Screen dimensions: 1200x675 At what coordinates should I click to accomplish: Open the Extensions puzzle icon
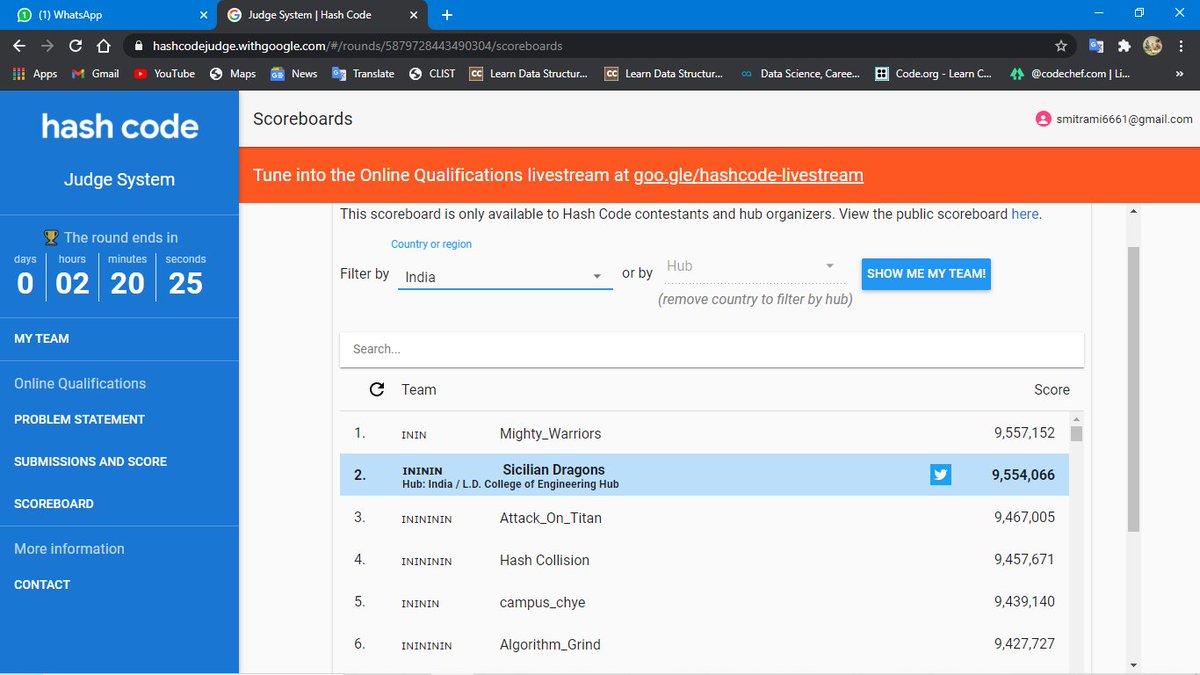point(1124,46)
